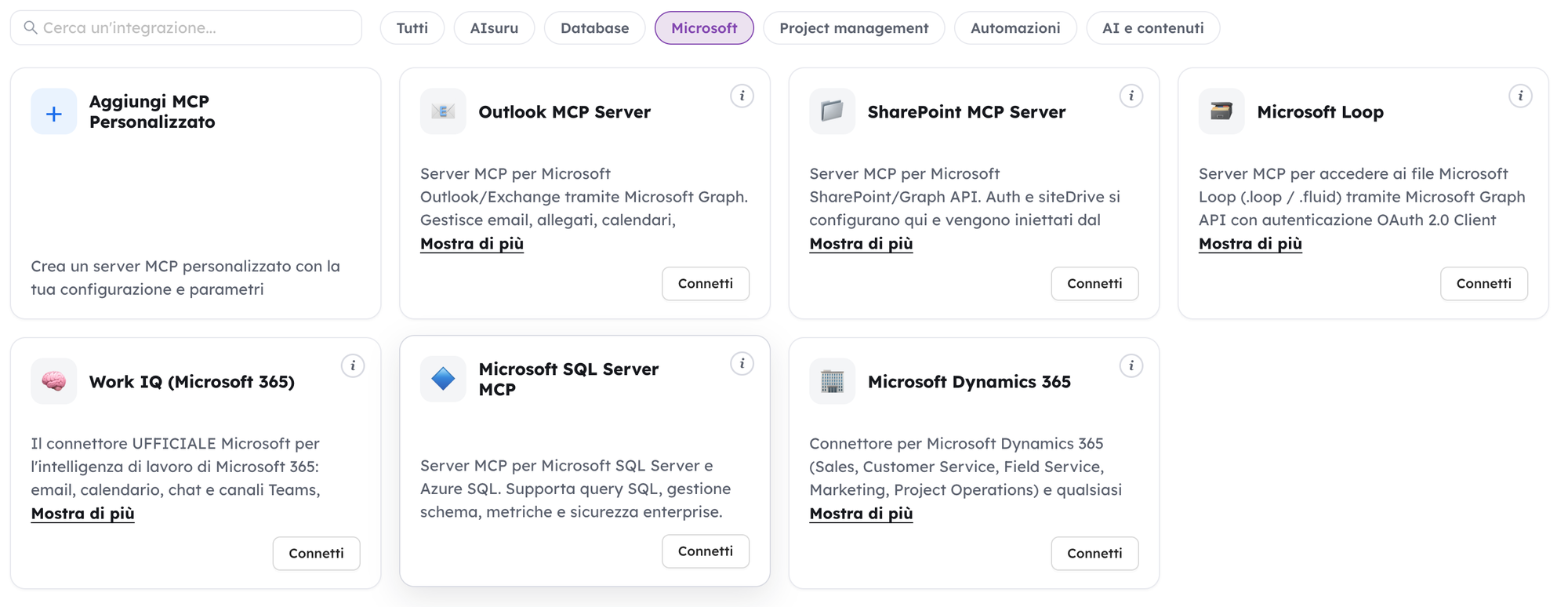Click the Work IQ brain icon
The image size is (1568, 607).
54,381
